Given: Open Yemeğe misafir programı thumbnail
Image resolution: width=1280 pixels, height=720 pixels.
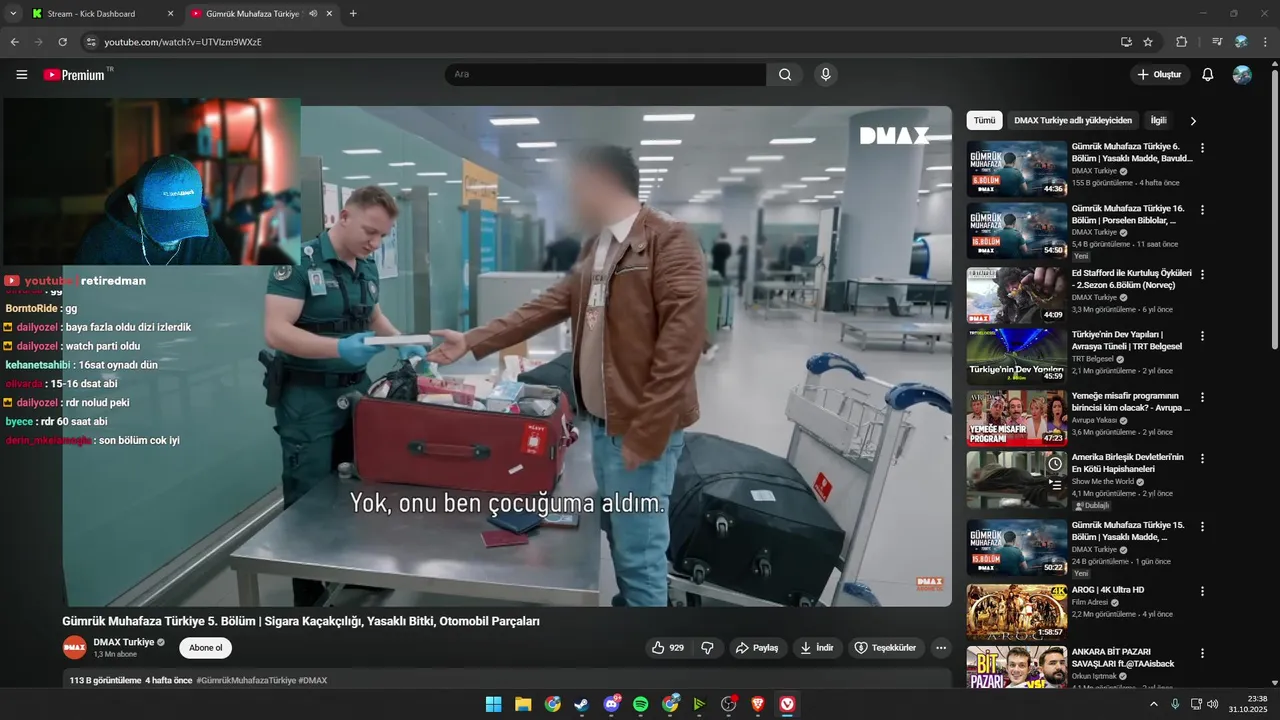Looking at the screenshot, I should point(1016,418).
